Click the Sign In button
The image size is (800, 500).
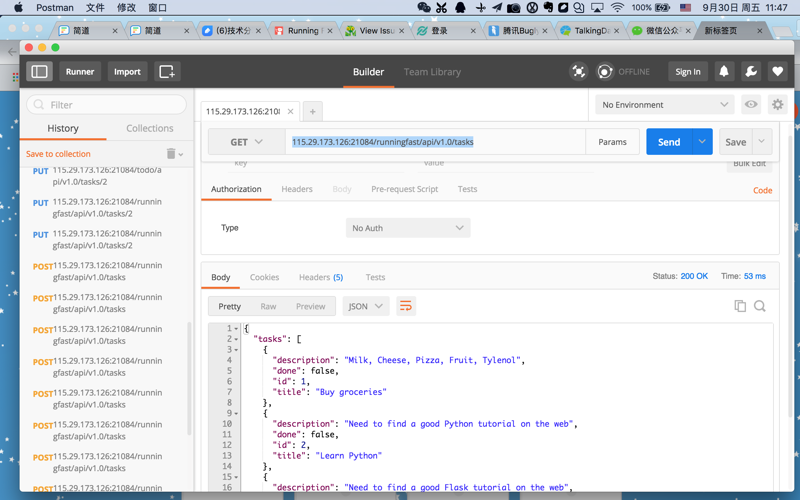point(688,71)
